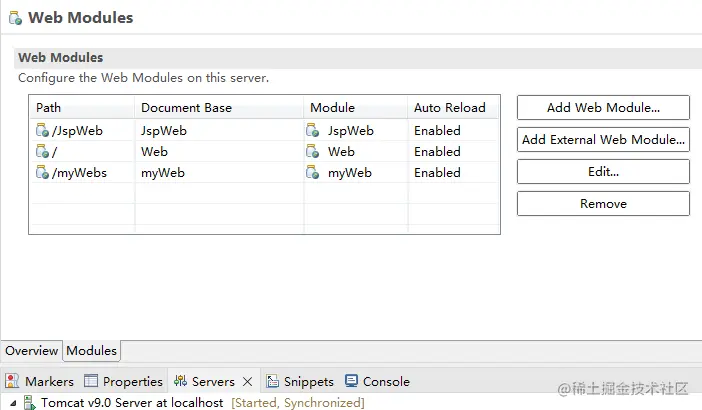Viewport: 702px width, 410px height.
Task: Open the Properties view tab
Action: [123, 381]
